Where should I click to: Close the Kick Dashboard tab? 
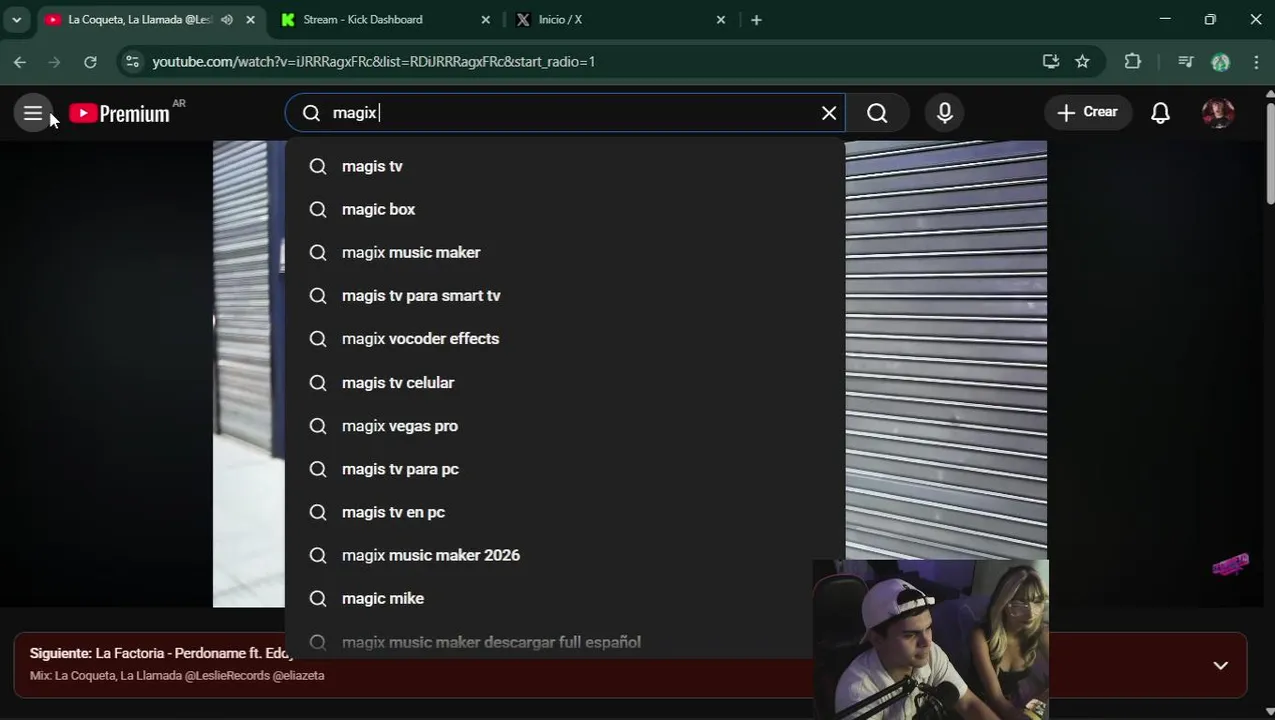(x=486, y=19)
